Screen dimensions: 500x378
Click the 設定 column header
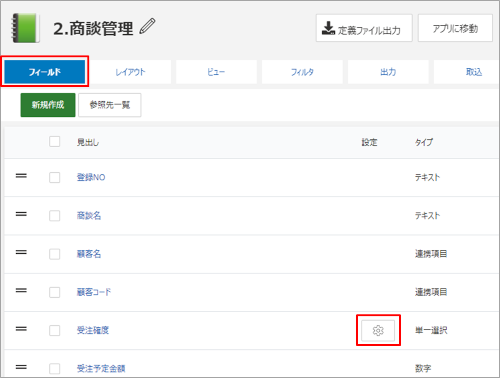[370, 142]
